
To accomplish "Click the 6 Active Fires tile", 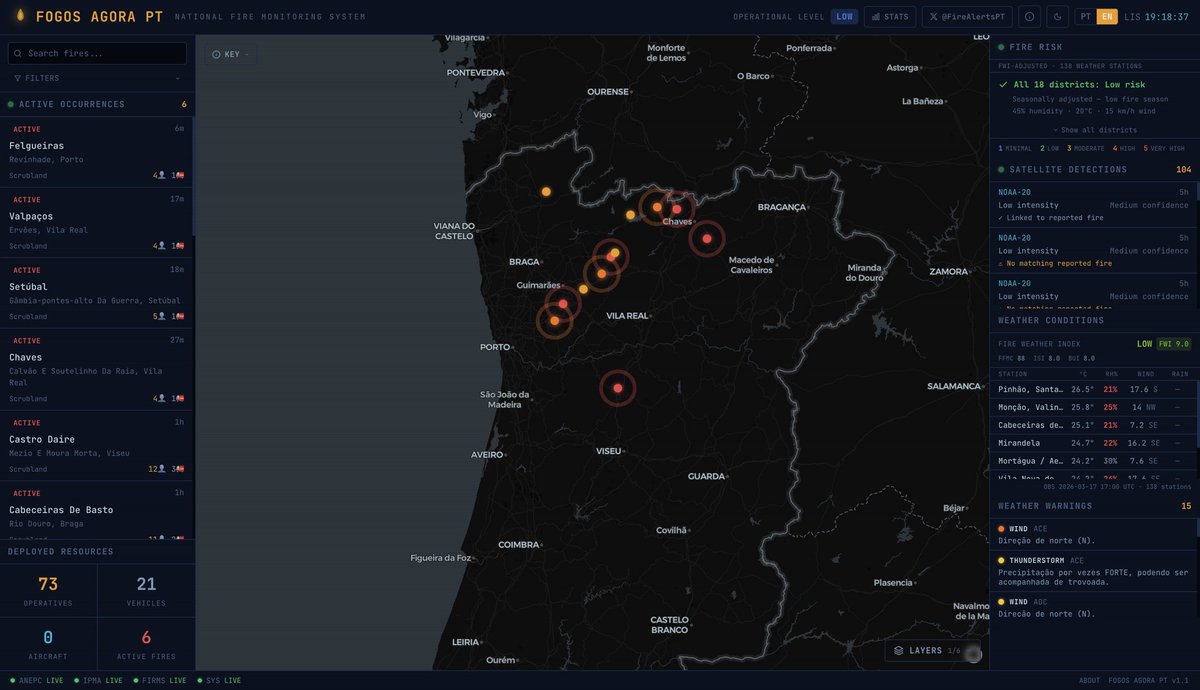I will [146, 643].
